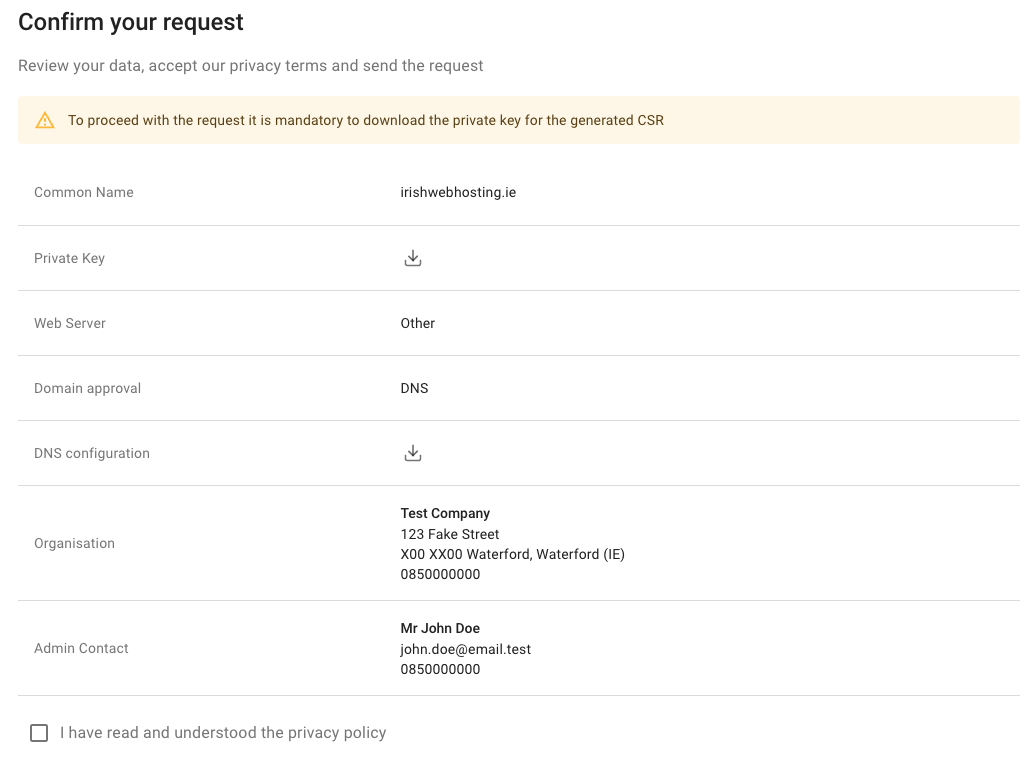This screenshot has height=781, width=1036.
Task: Download the DNS configuration file
Action: 413,453
